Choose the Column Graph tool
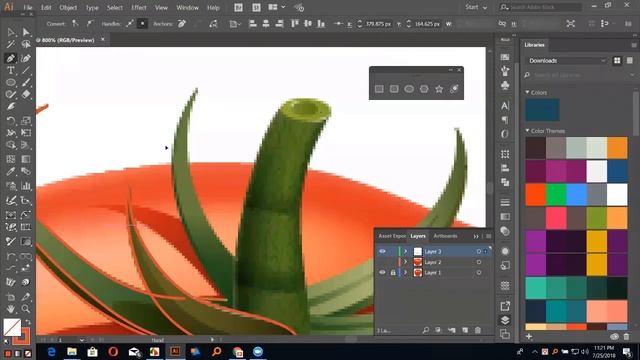This screenshot has height=360, width=640. click(x=26, y=186)
